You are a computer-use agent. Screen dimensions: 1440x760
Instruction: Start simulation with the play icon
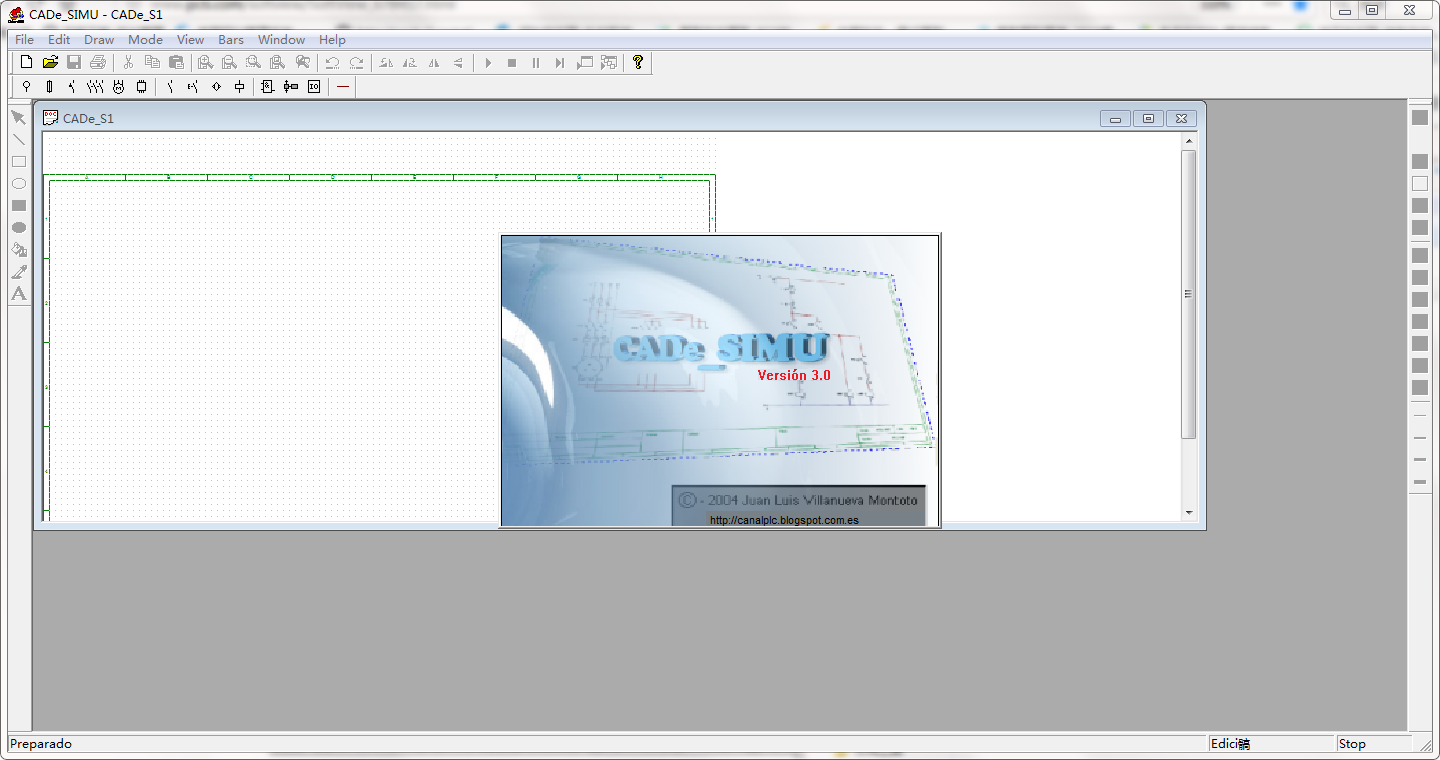[x=488, y=62]
